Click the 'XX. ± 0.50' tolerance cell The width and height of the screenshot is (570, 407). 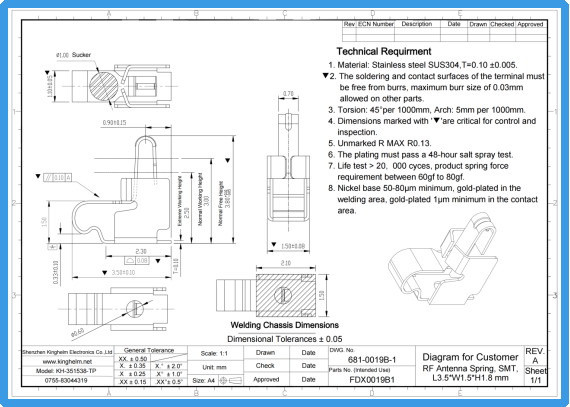pos(133,359)
